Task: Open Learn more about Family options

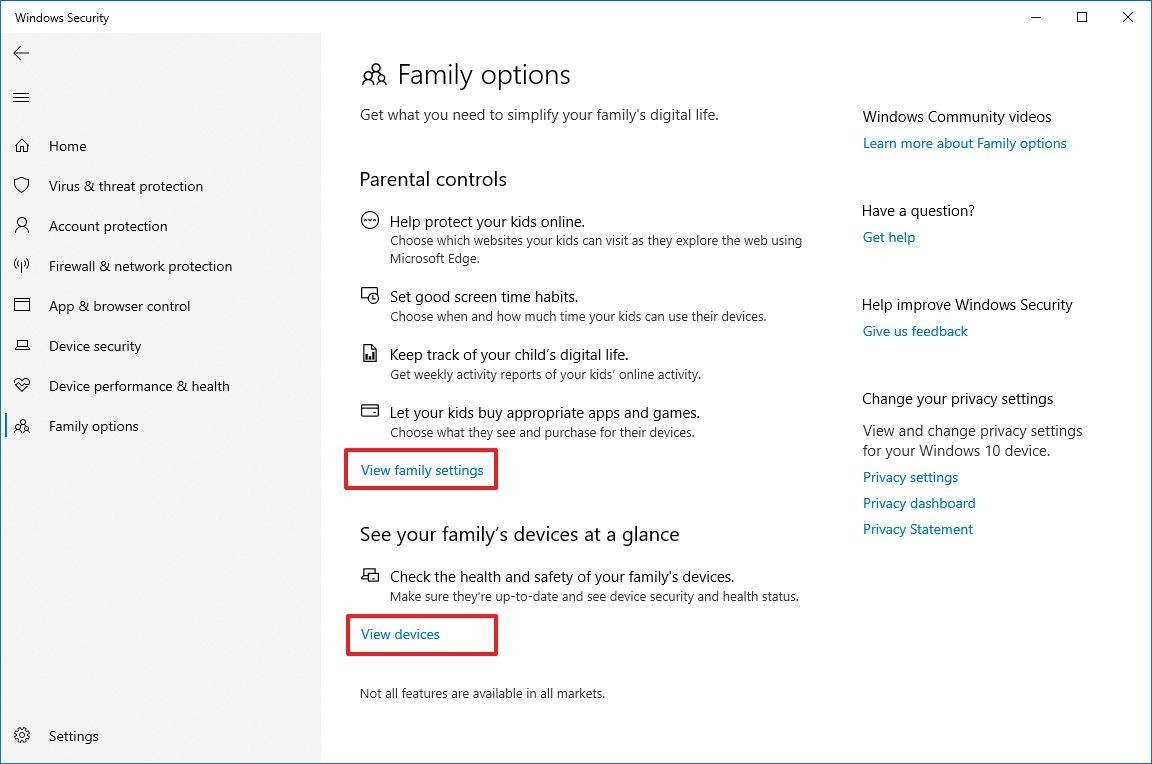Action: click(964, 143)
